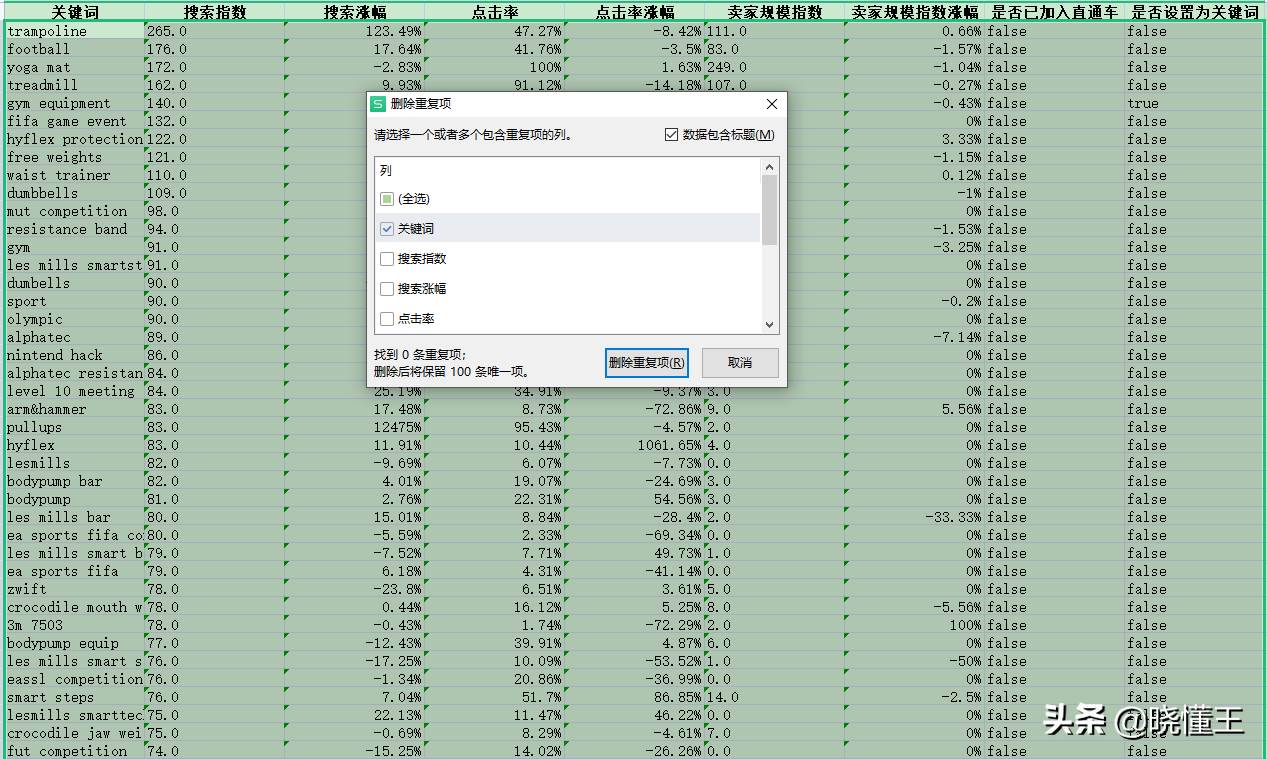Click the column list scroll-down arrow
1267x759 pixels.
coord(769,325)
